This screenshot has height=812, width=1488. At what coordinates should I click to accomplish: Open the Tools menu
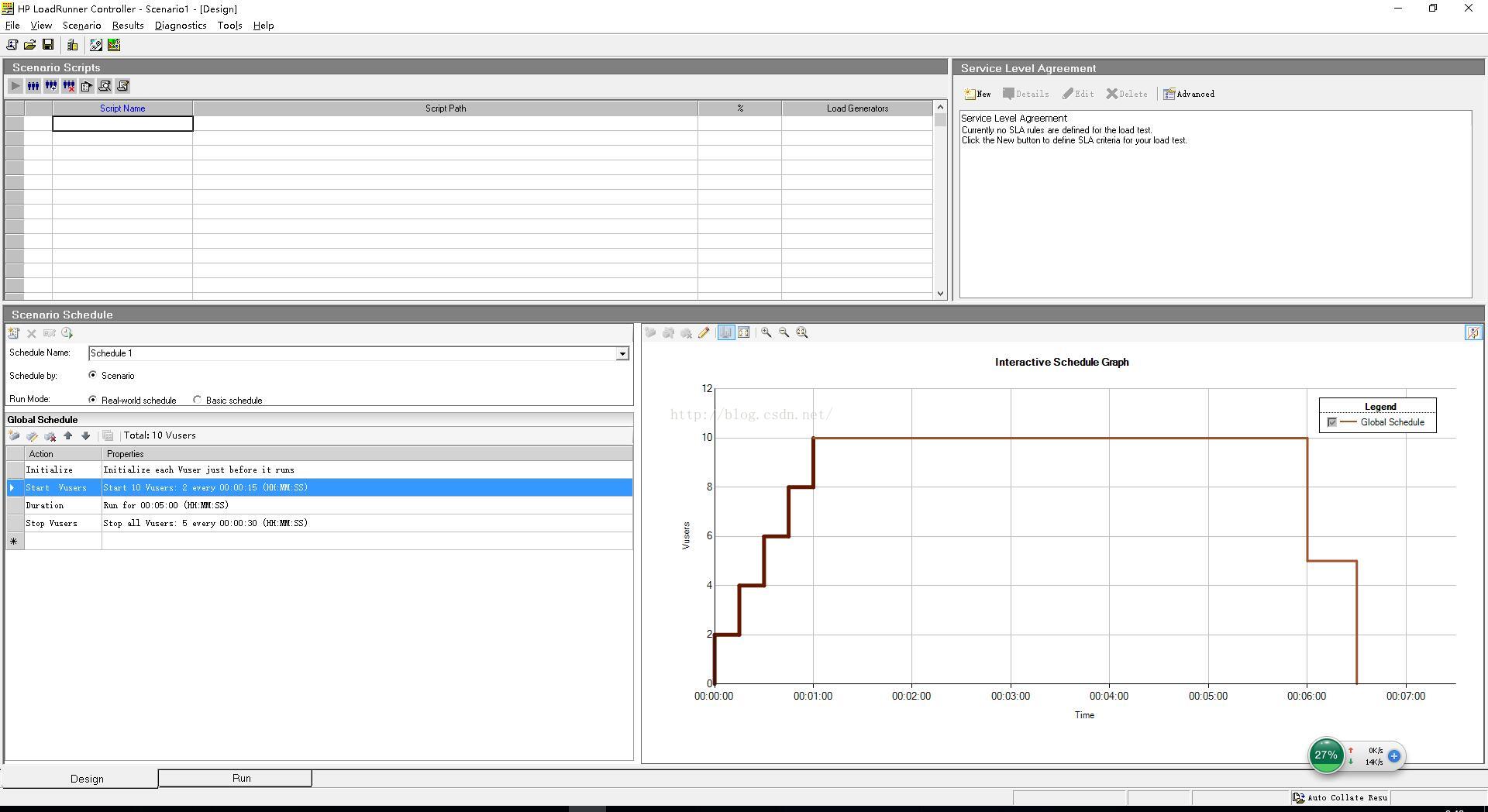(x=230, y=26)
